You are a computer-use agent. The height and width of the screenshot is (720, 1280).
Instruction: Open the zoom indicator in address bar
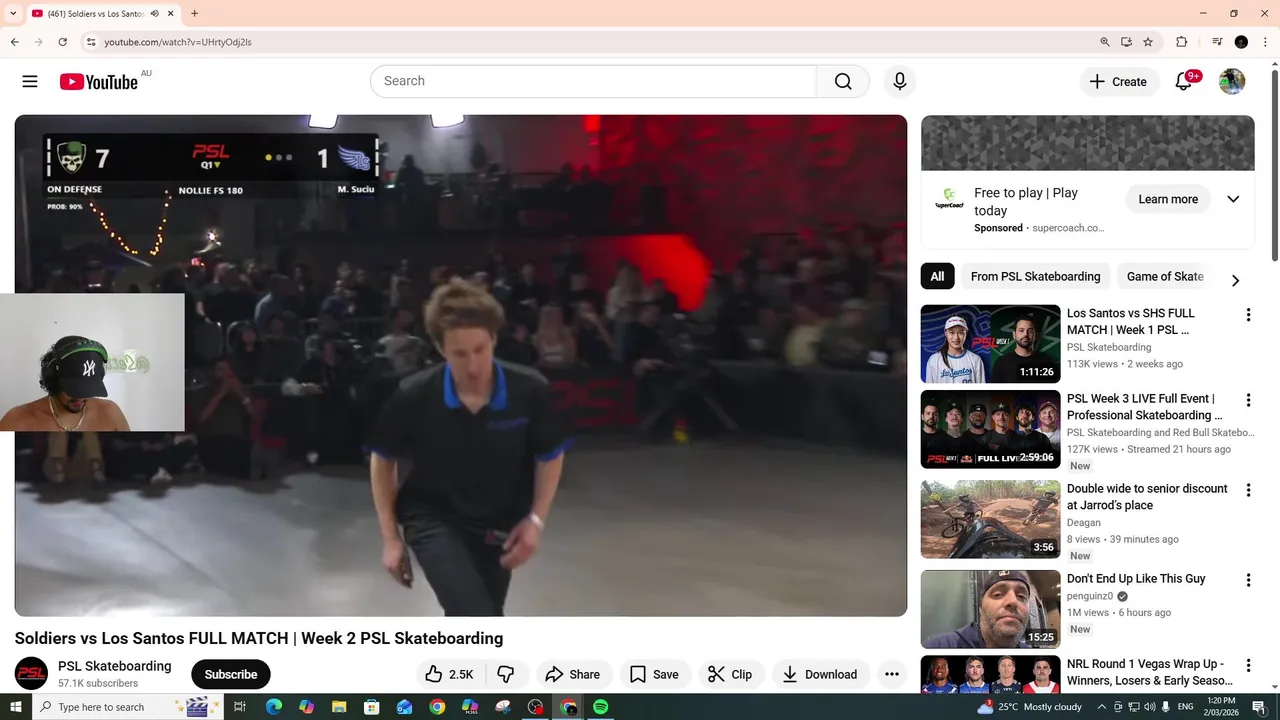point(1105,42)
